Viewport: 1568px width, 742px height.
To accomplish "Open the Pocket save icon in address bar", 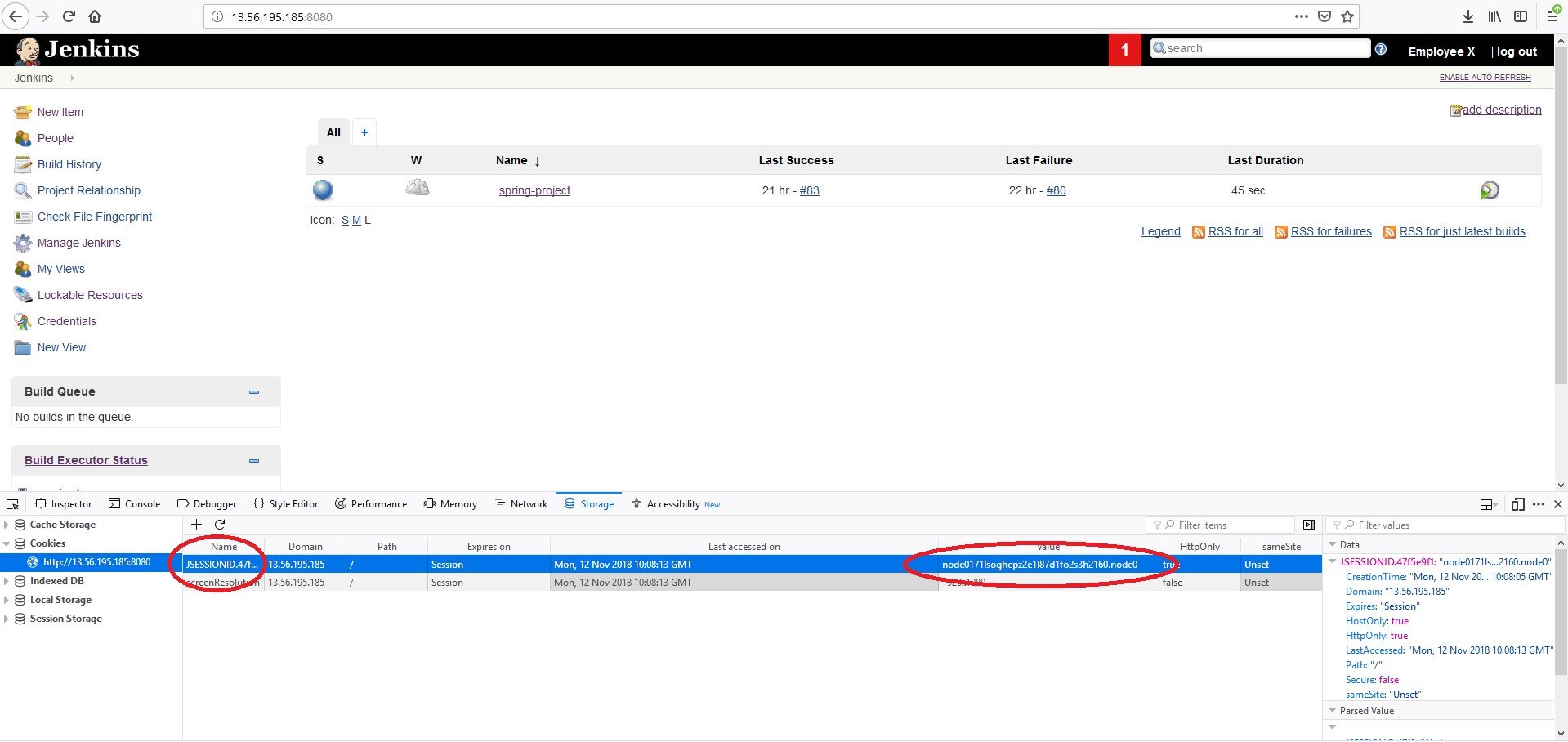I will click(x=1325, y=16).
